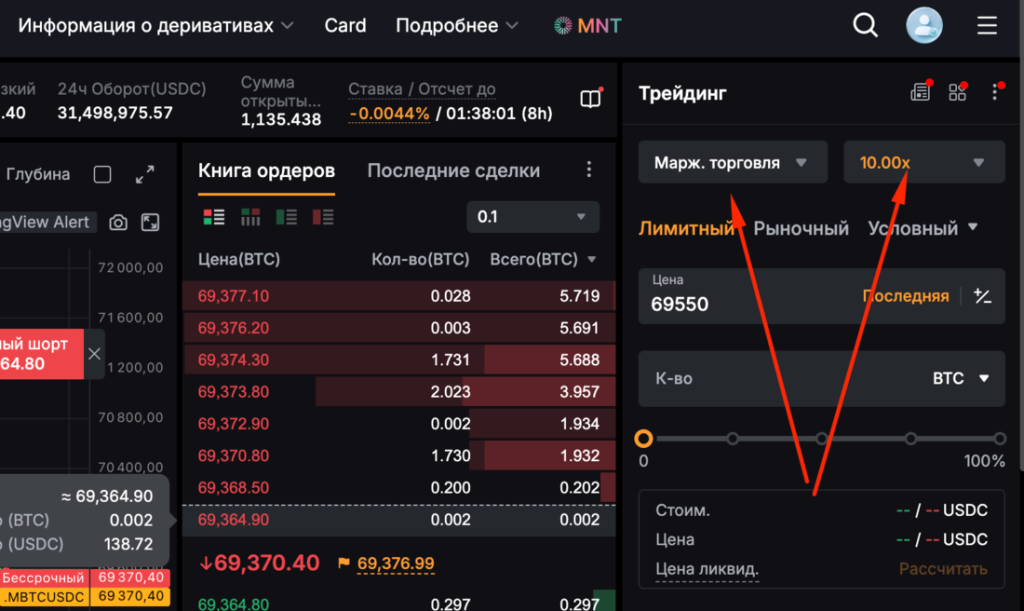Image resolution: width=1024 pixels, height=611 pixels.
Task: Select the Рыночный order type tab
Action: coord(801,228)
